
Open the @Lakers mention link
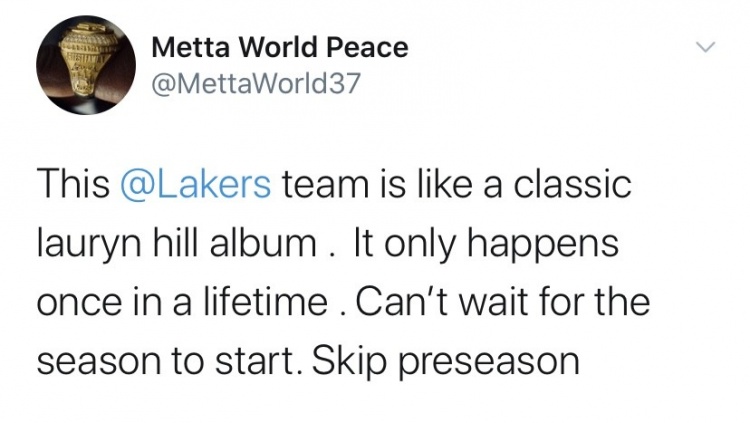pos(194,185)
